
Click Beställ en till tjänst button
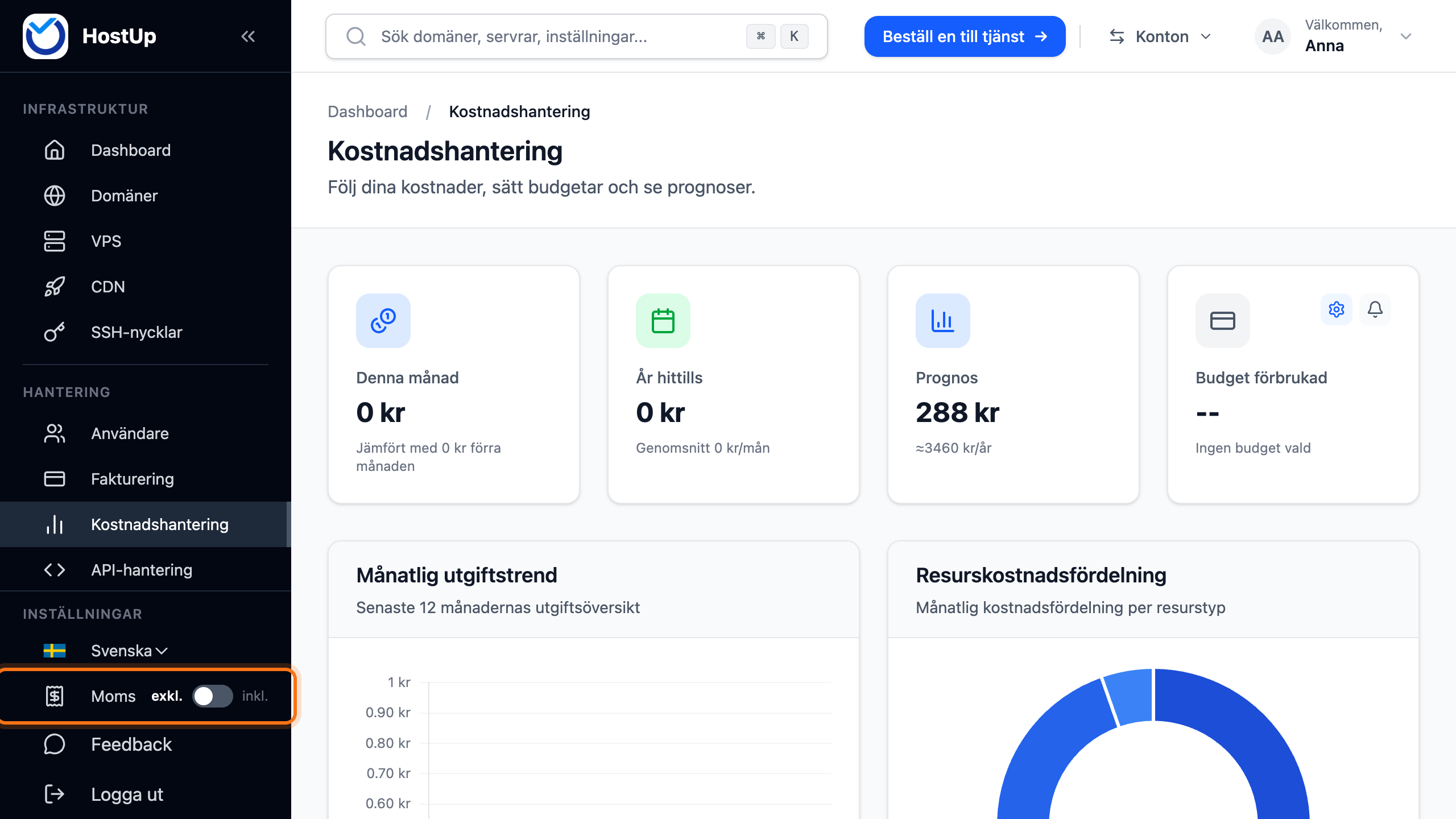[x=965, y=36]
